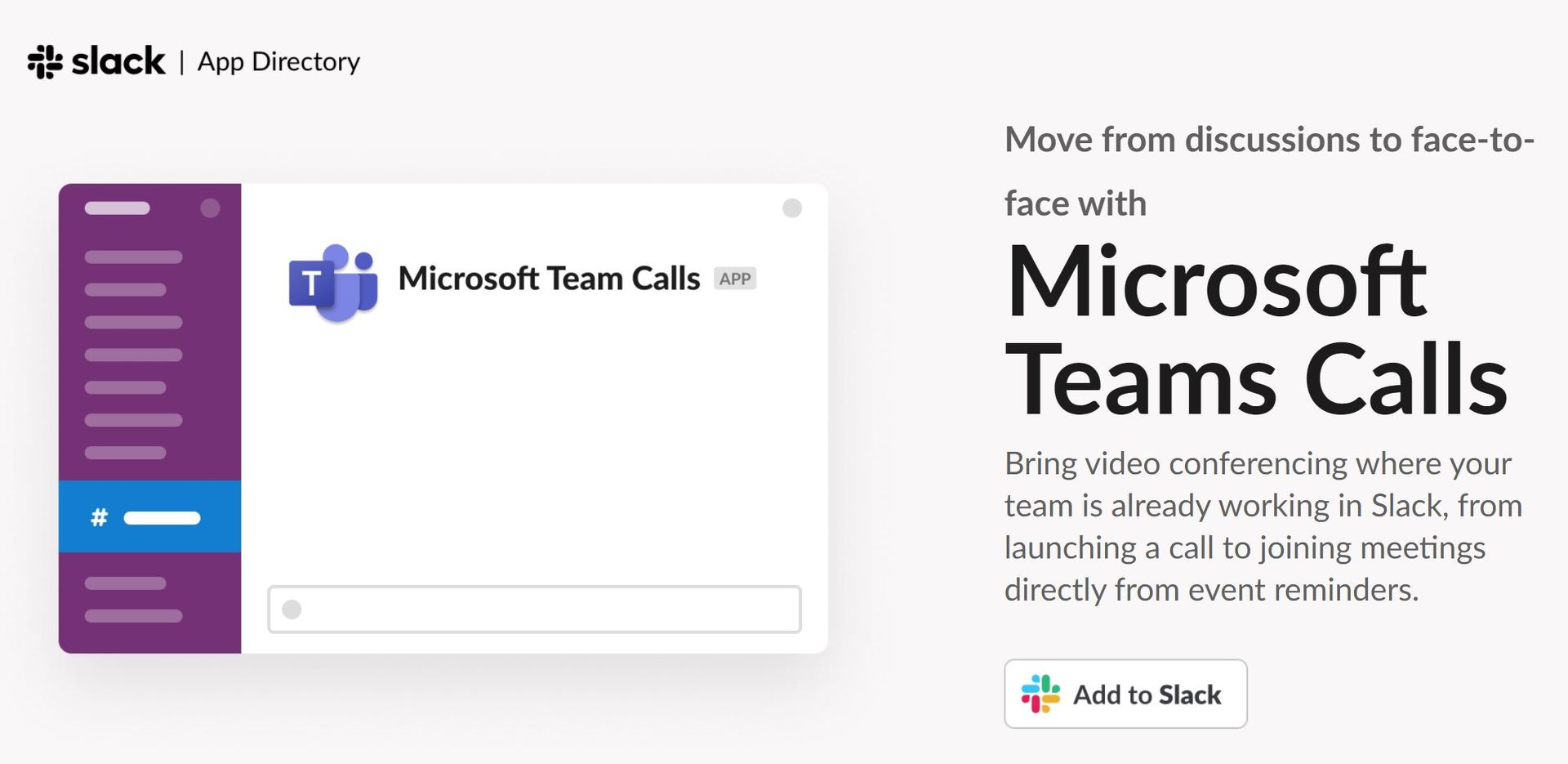The width and height of the screenshot is (1568, 764).
Task: Select the highlighted # channel in sidebar
Action: [149, 516]
